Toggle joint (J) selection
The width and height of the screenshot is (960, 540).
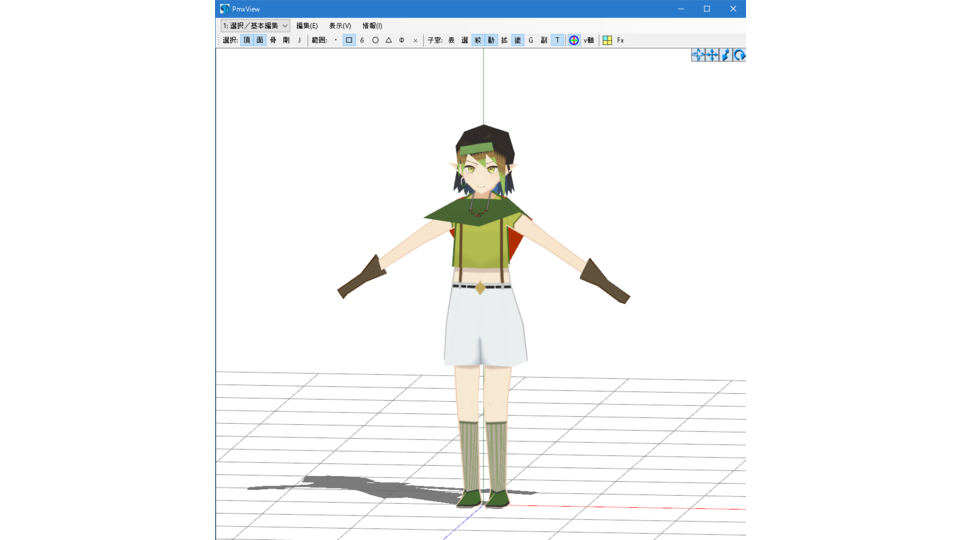[299, 41]
